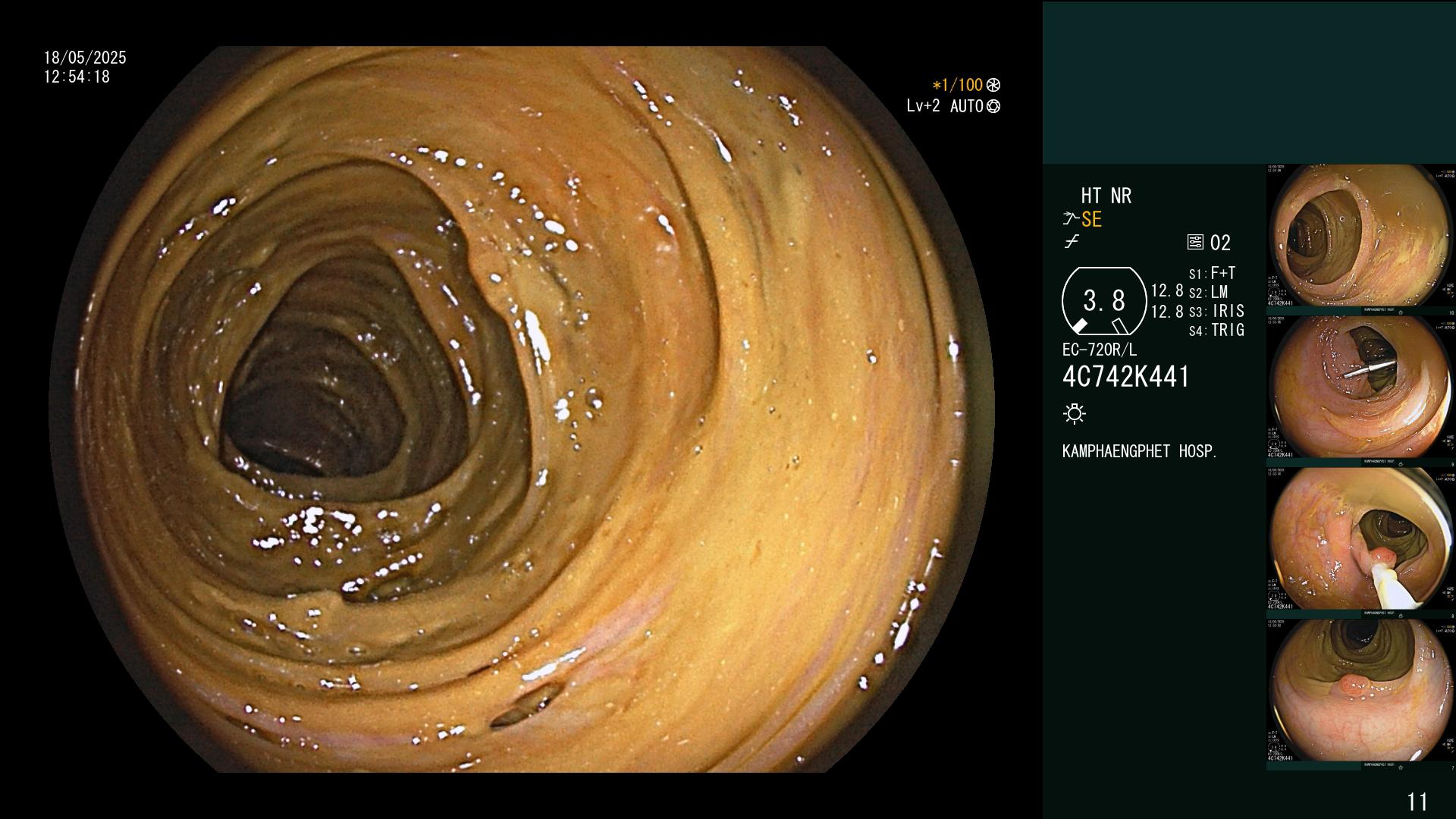Click the AUTO iris aperture icon

click(x=993, y=106)
